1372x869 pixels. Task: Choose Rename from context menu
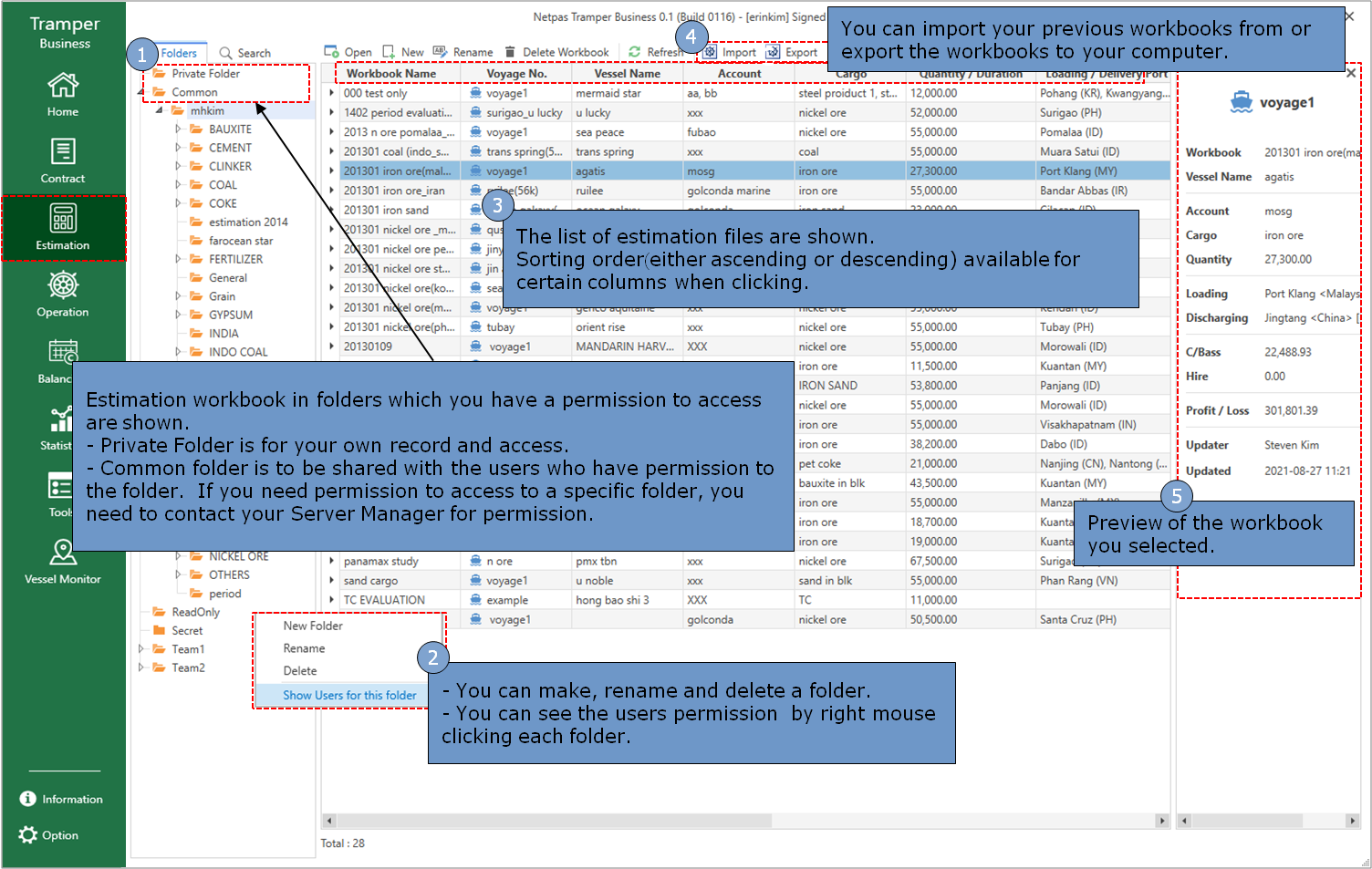tap(304, 648)
